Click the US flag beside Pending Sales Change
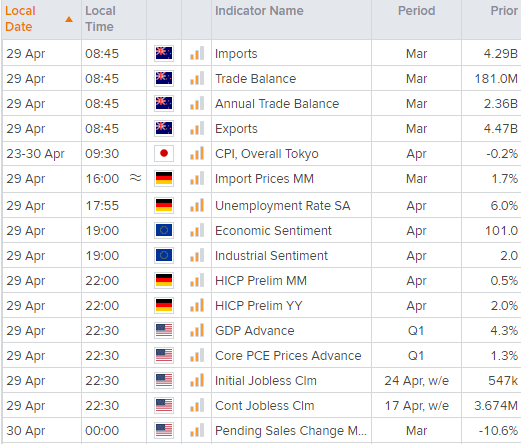Viewport: 521px width, 444px height. click(164, 430)
